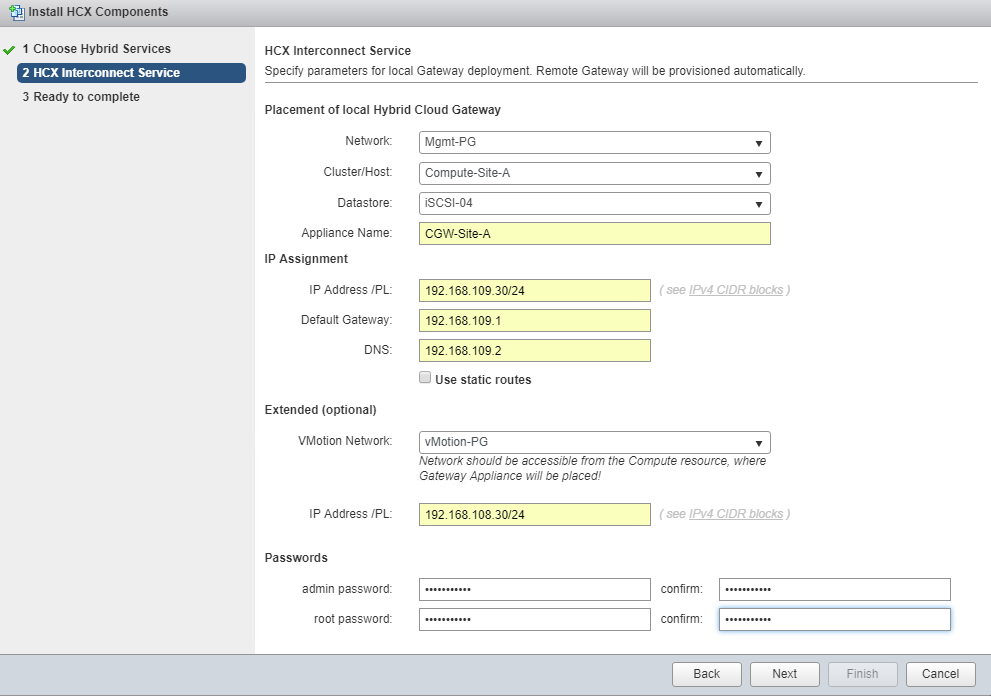The width and height of the screenshot is (991, 696).
Task: Open the IPv4 CIDR blocks link under Extended
Action: click(735, 514)
